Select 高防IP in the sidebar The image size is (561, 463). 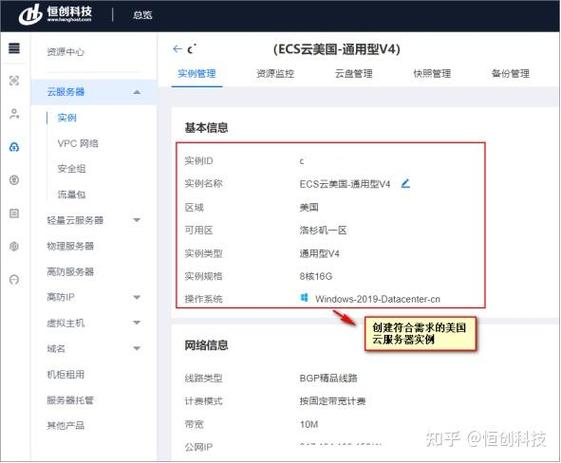(60, 297)
